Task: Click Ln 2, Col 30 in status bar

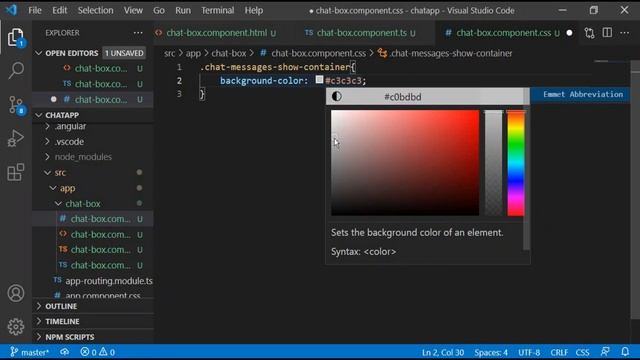Action: (x=443, y=352)
